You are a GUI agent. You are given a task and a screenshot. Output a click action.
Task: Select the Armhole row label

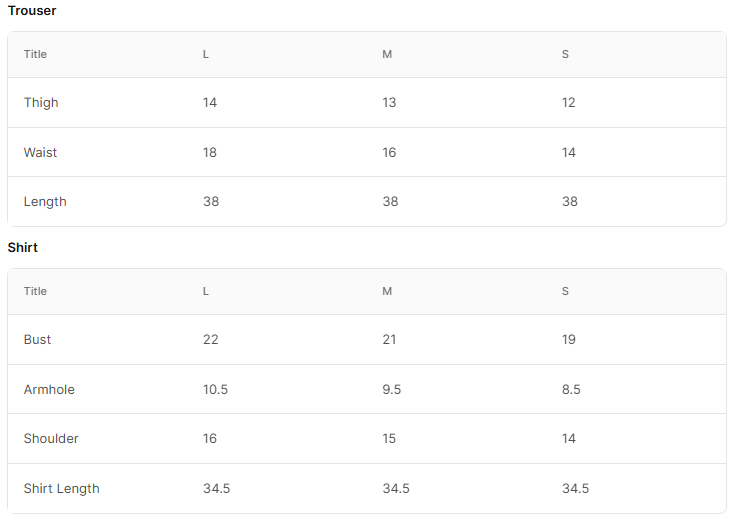pos(49,389)
